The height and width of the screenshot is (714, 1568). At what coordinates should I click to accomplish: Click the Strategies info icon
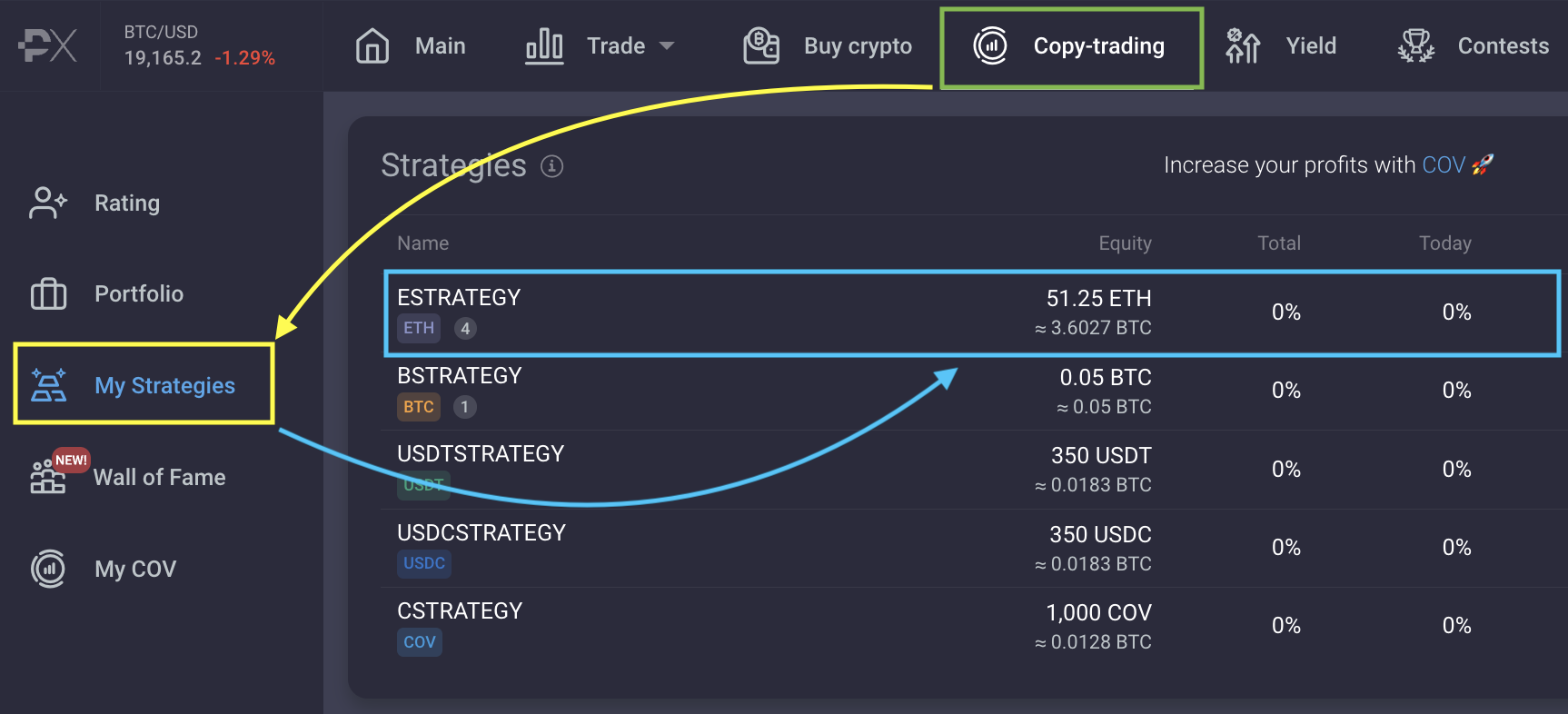click(x=552, y=166)
